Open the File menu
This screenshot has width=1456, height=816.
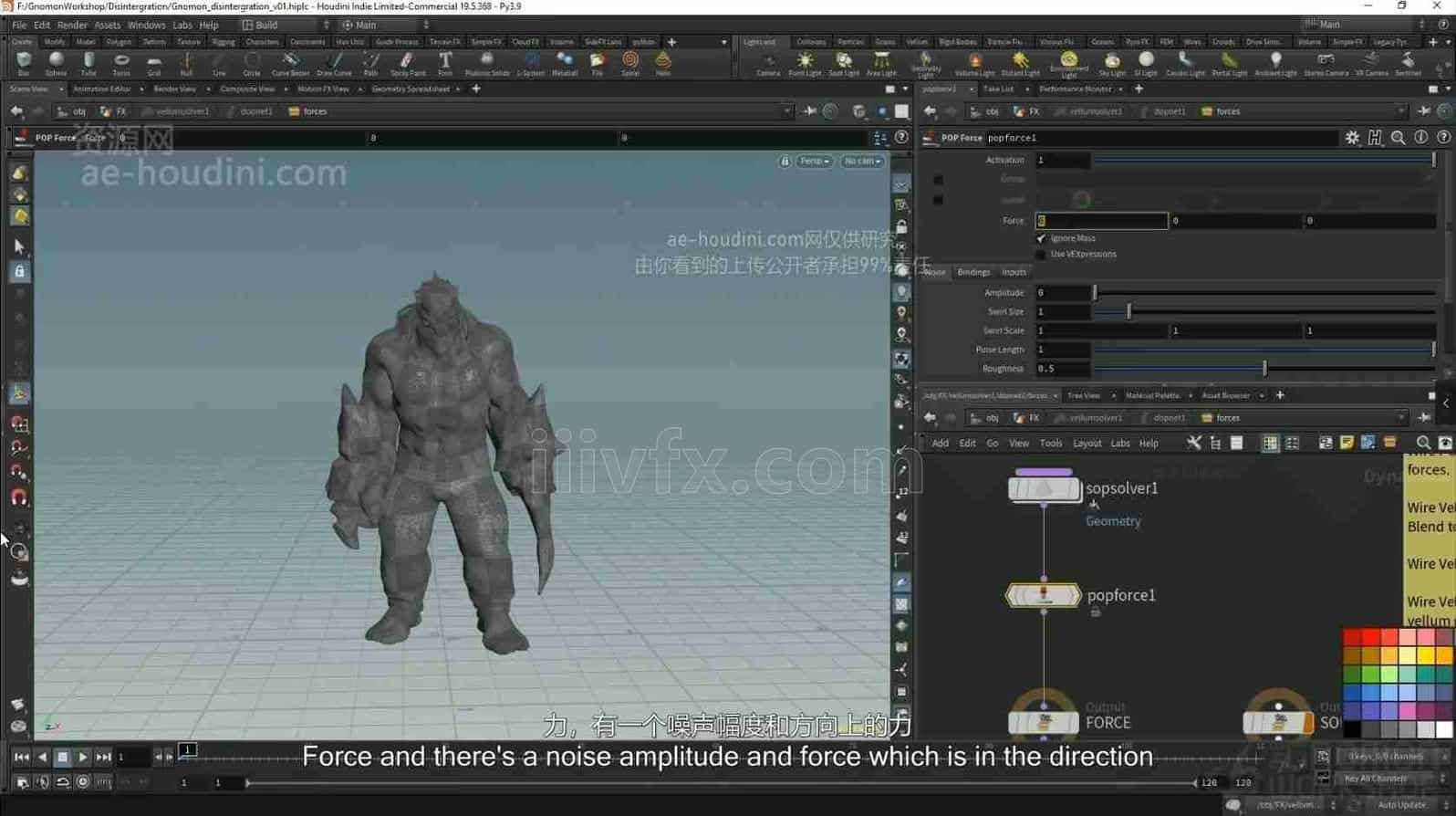pyautogui.click(x=19, y=26)
